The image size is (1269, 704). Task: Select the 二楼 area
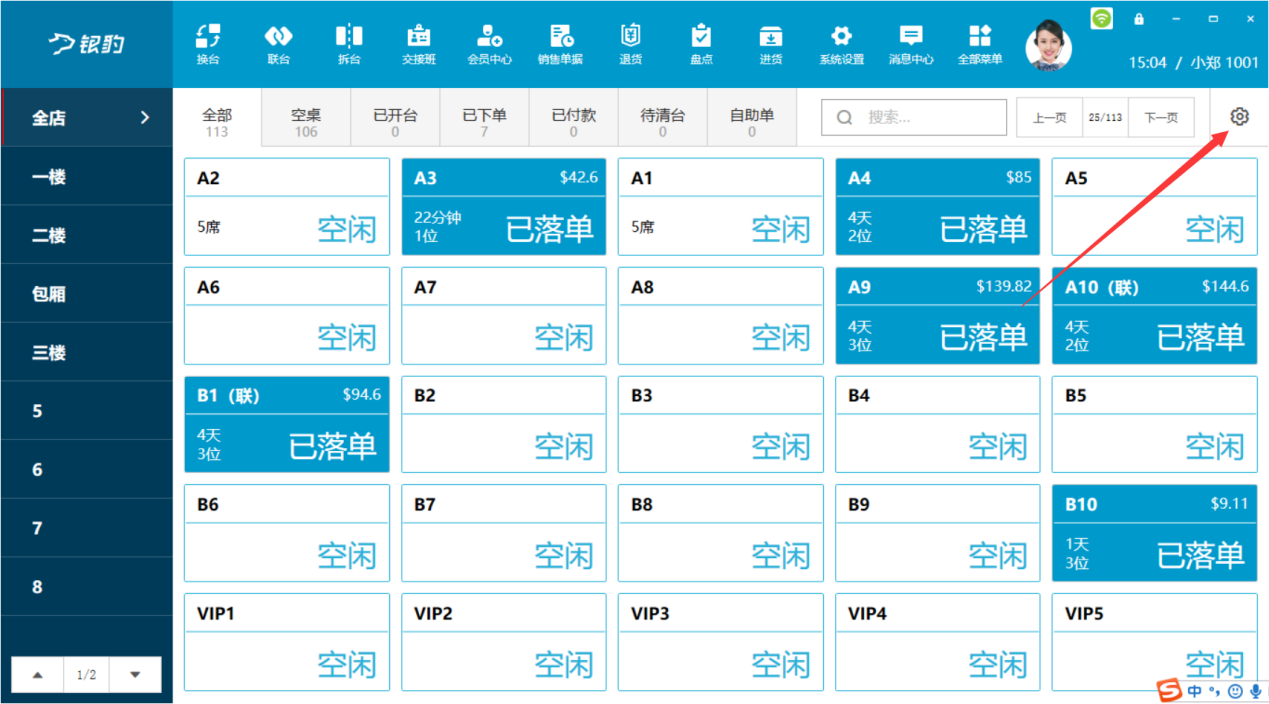point(87,235)
